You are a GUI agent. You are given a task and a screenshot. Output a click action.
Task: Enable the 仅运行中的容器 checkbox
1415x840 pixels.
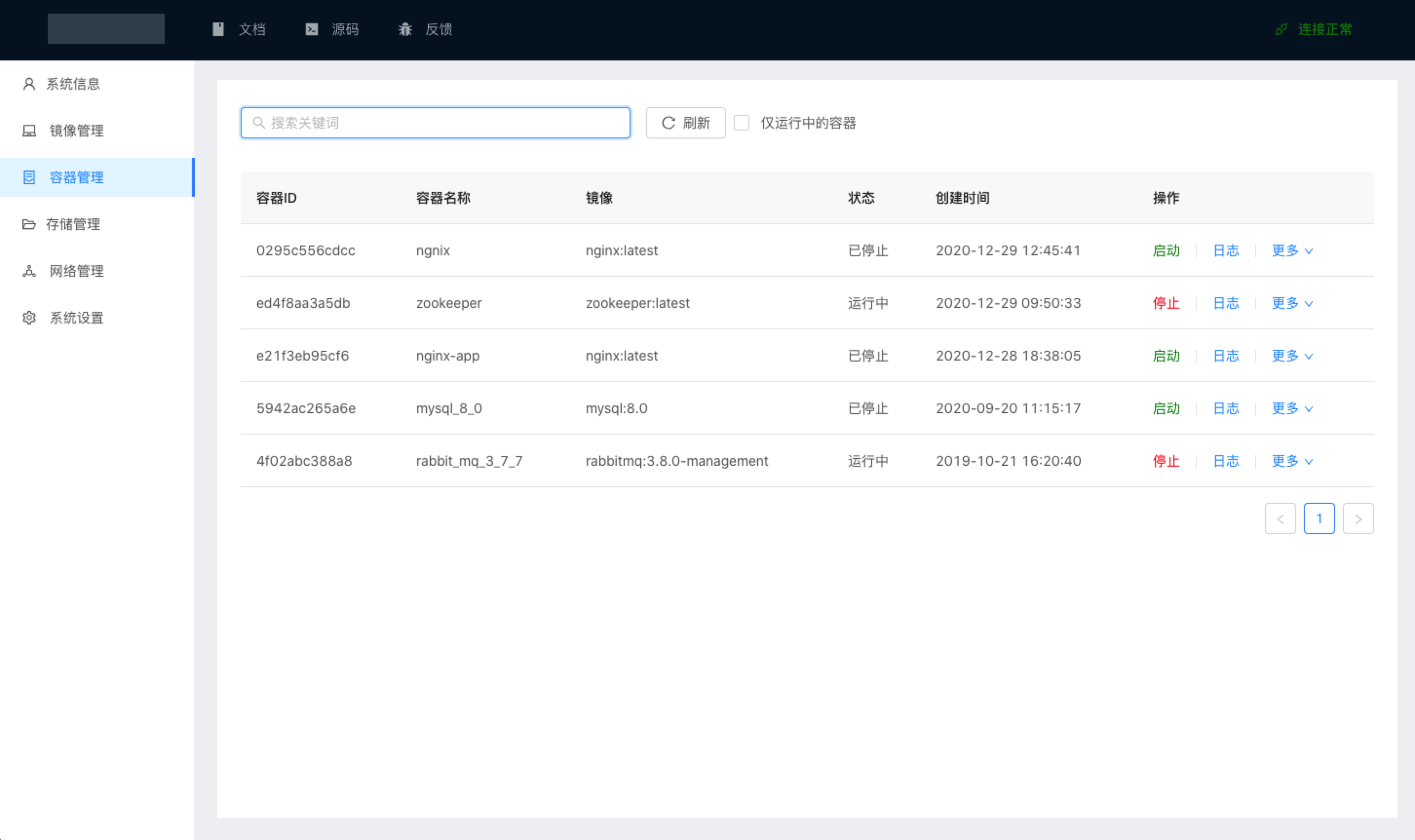click(741, 123)
